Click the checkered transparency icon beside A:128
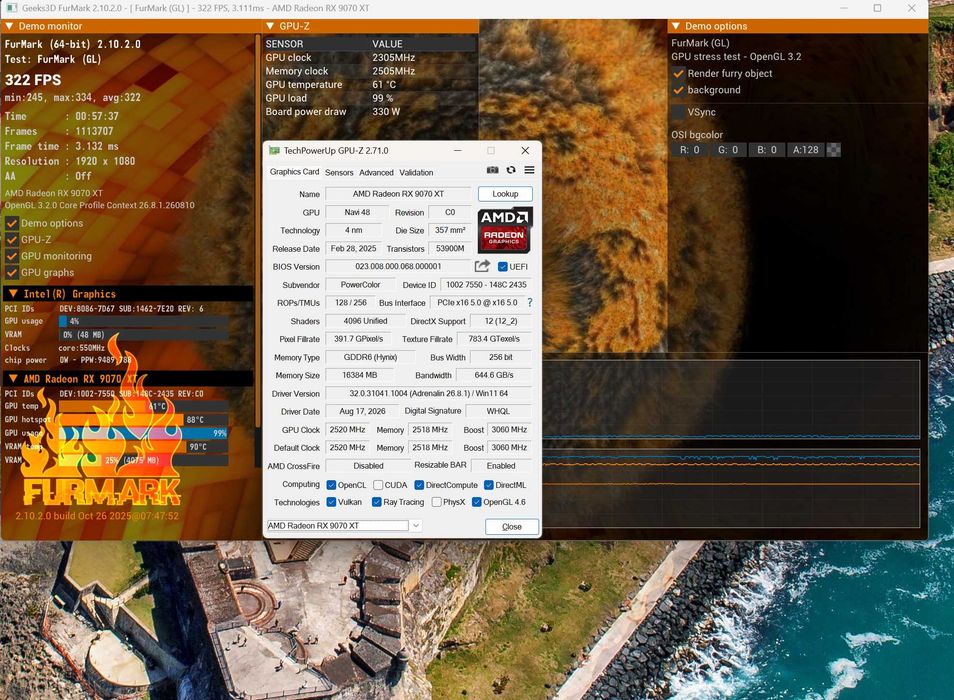Screen dimensions: 954x700 [834, 150]
